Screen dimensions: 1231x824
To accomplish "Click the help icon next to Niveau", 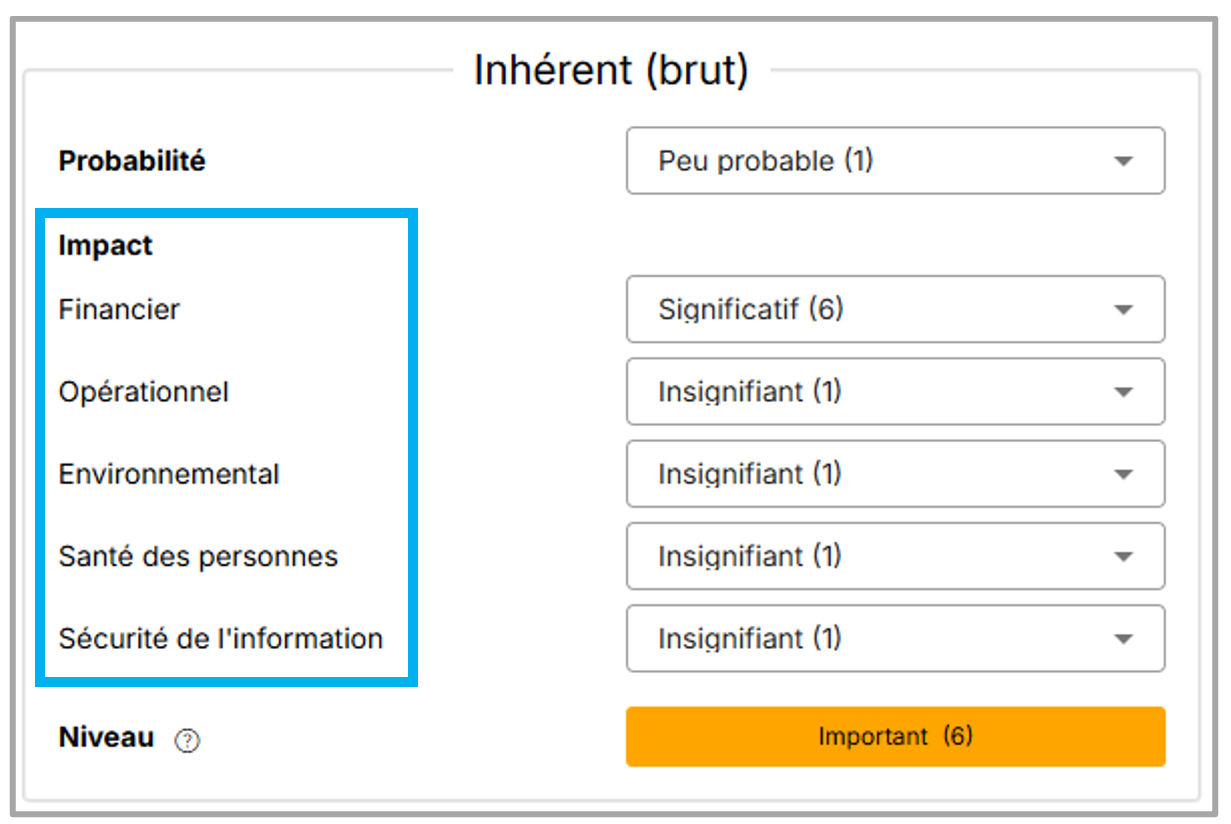I will (187, 741).
